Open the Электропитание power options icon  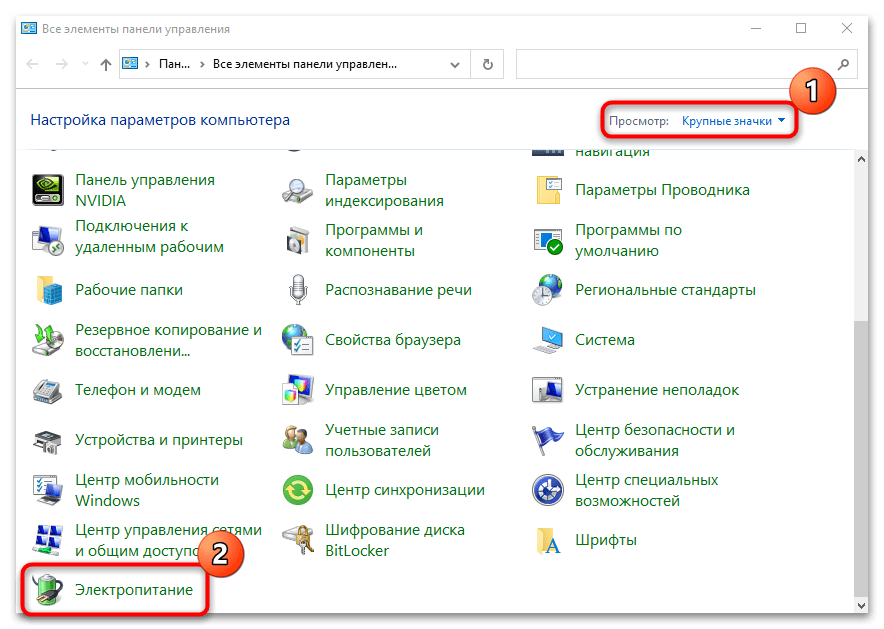click(48, 589)
